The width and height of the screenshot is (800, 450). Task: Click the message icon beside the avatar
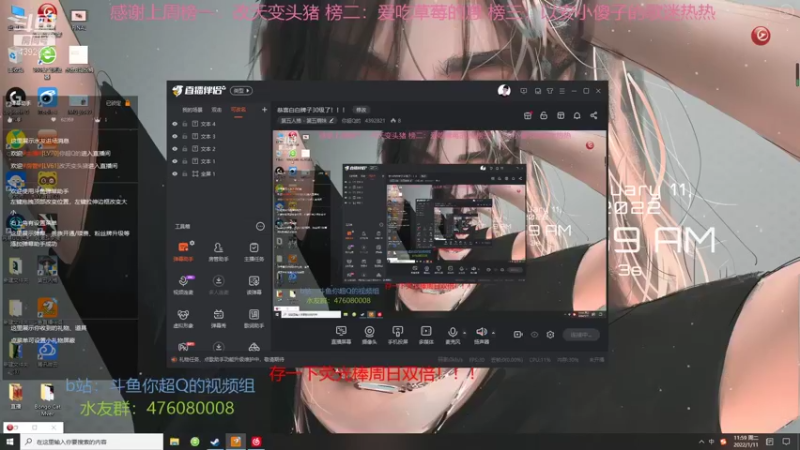[x=523, y=91]
